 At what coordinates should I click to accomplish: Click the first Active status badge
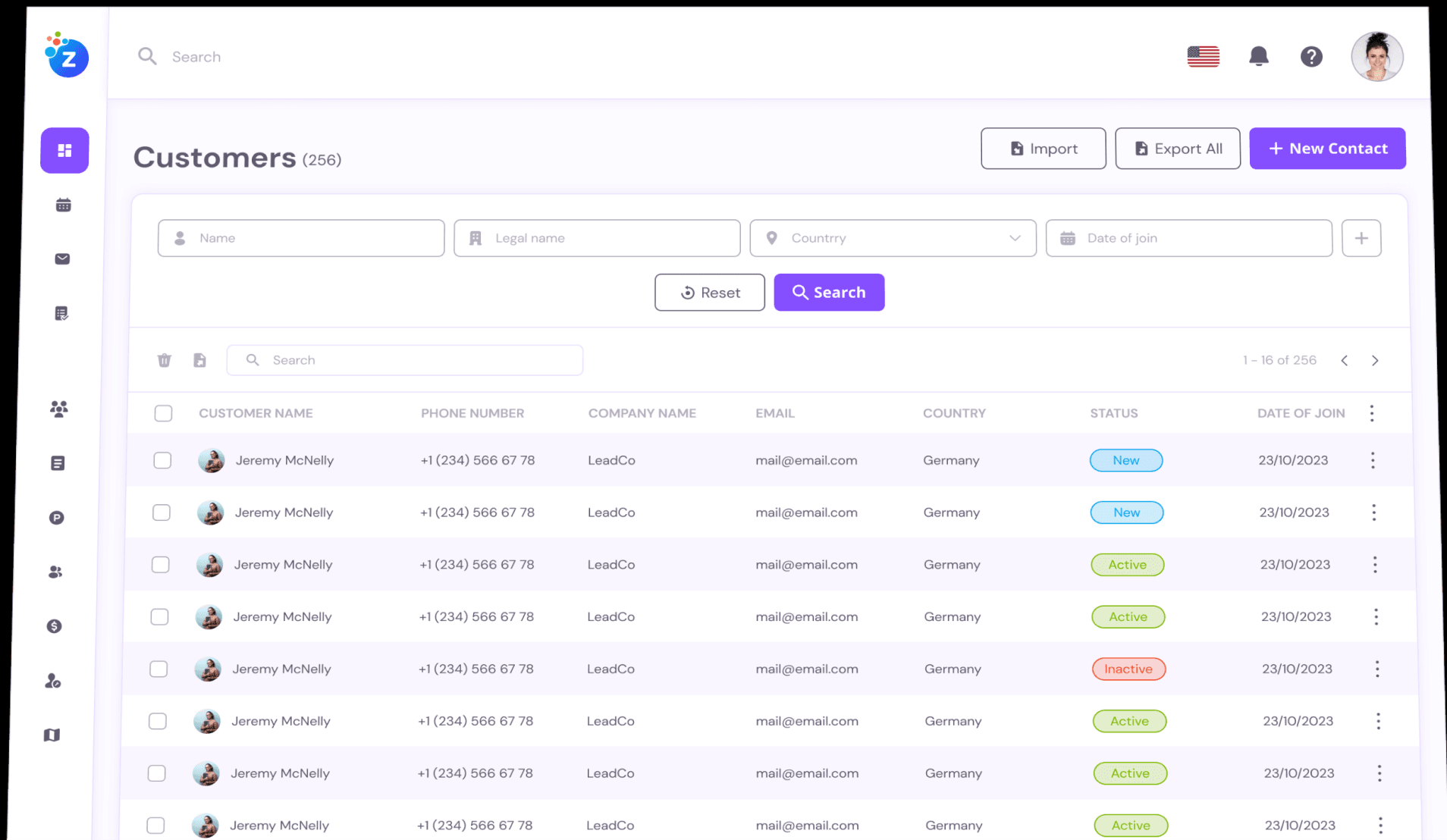[1128, 565]
